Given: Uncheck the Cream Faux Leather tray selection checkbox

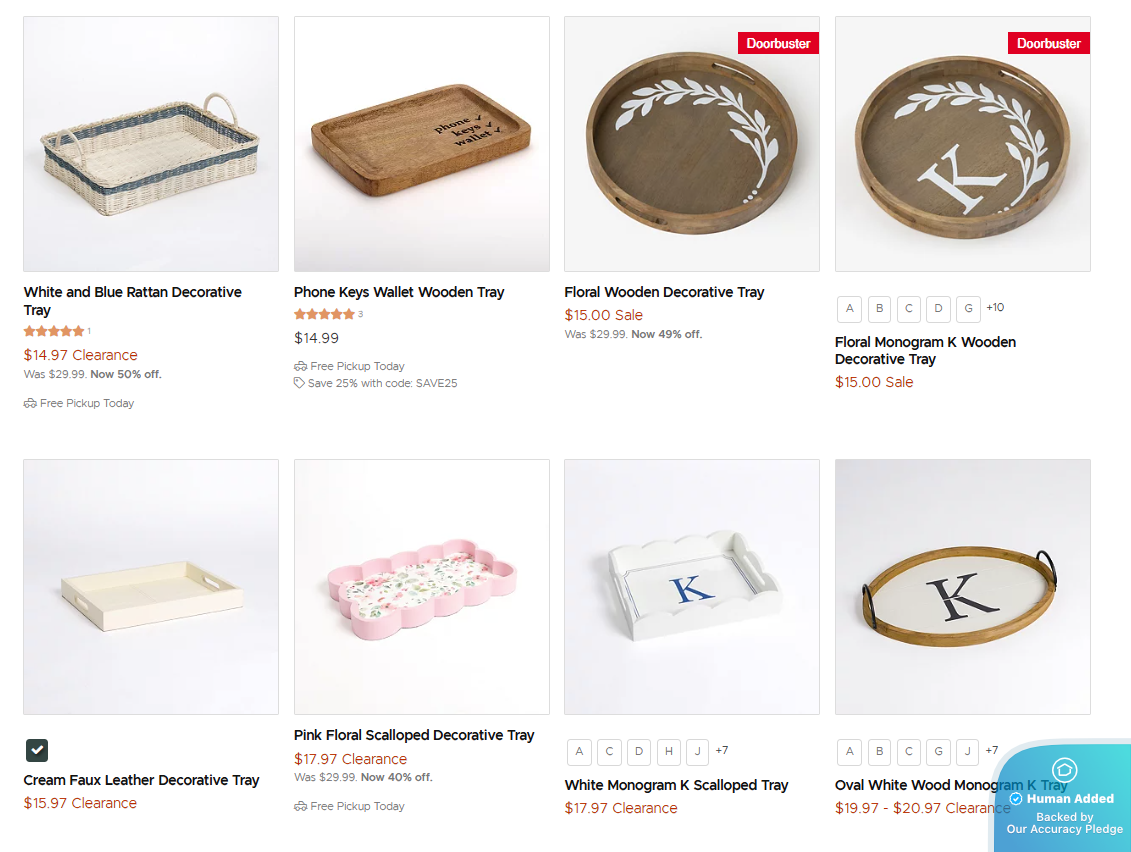Looking at the screenshot, I should (x=37, y=749).
